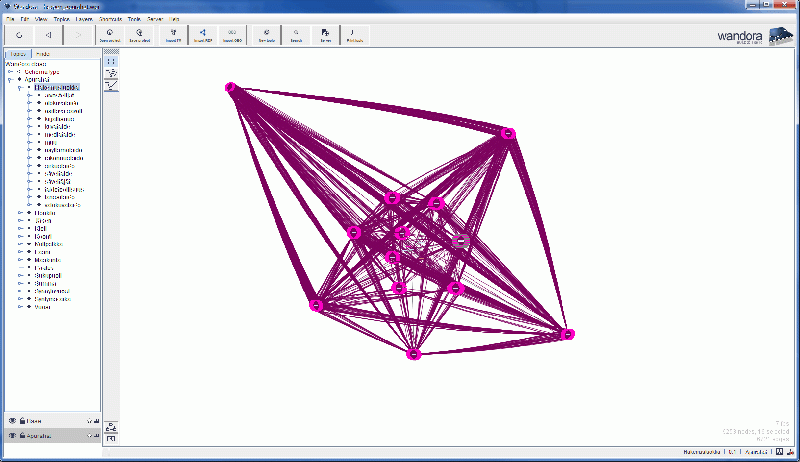Switch to the Finder tab
The width and height of the screenshot is (800, 462).
pos(41,54)
